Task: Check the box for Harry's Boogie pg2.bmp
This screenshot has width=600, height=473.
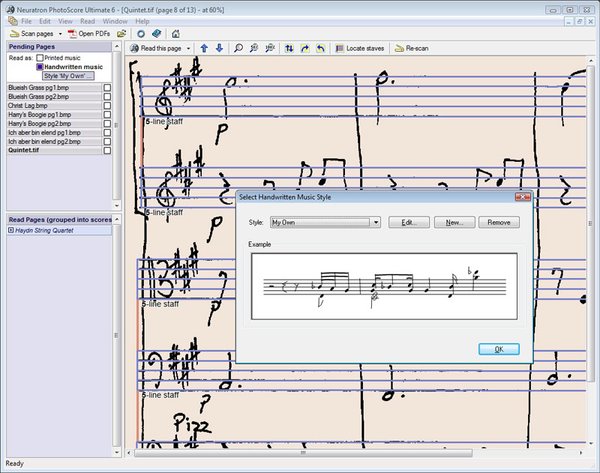Action: point(107,124)
